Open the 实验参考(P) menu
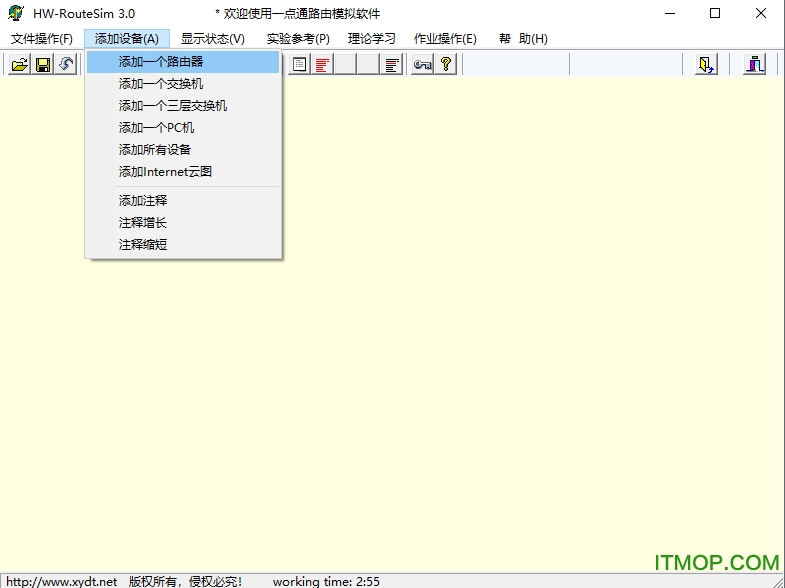This screenshot has height=588, width=785. click(x=298, y=39)
